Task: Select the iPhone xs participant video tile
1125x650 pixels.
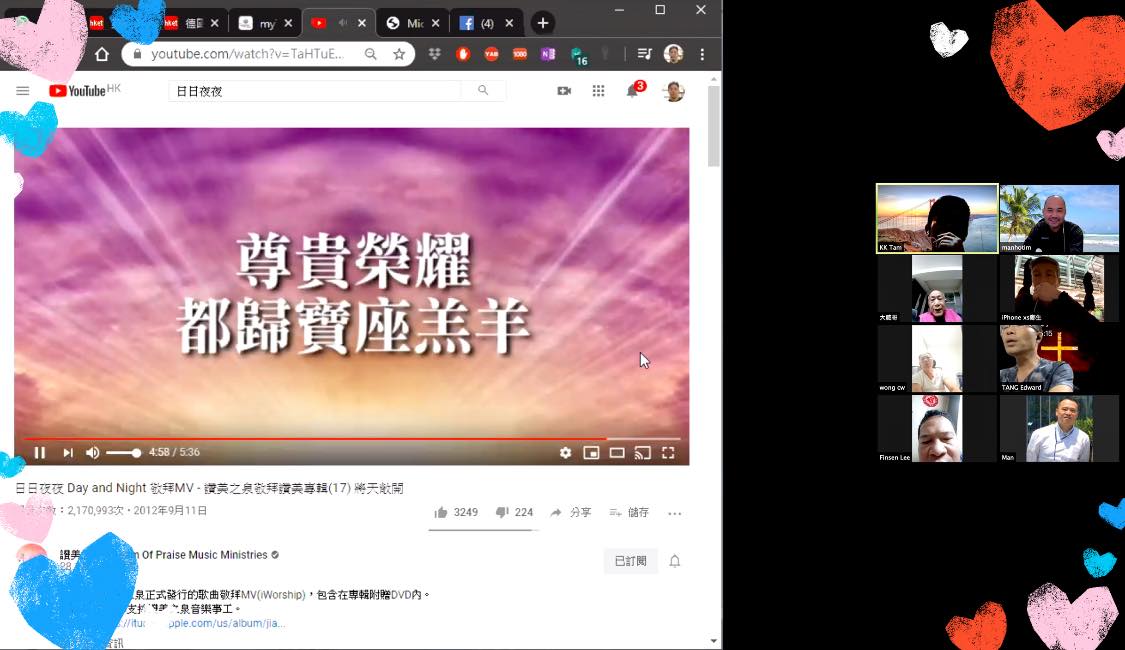Action: [1059, 288]
